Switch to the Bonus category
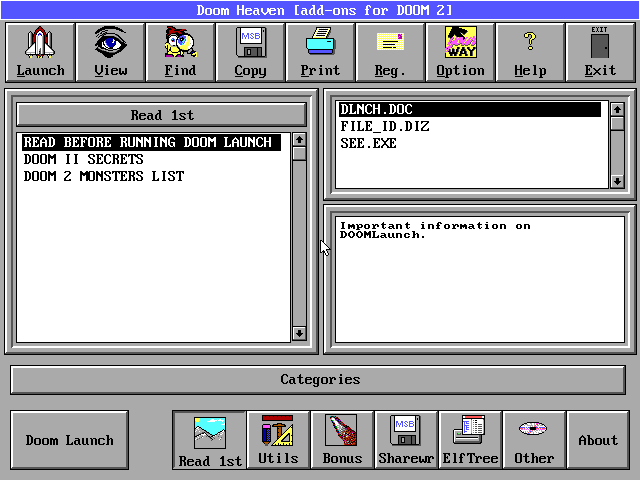 pyautogui.click(x=342, y=440)
